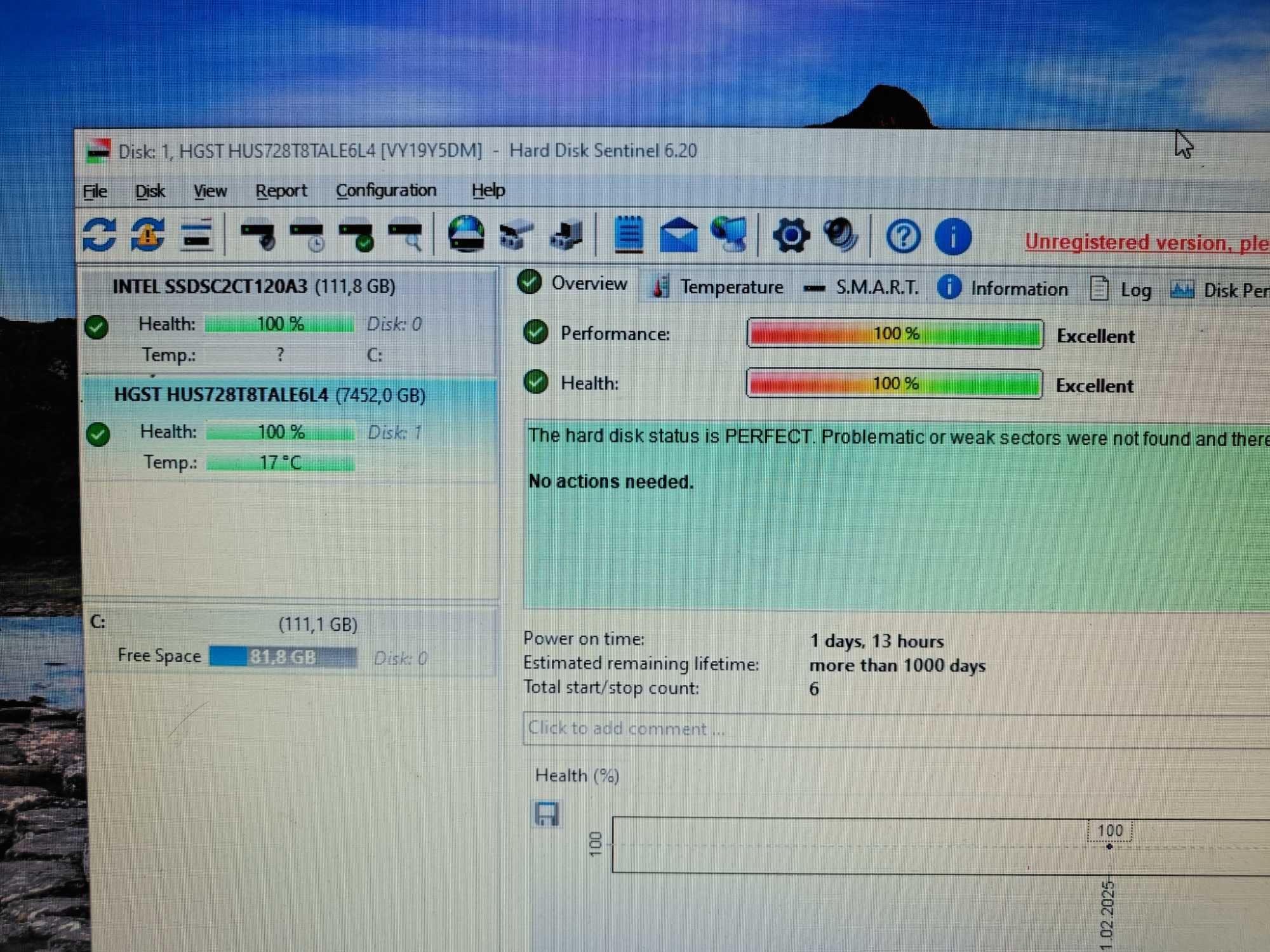The width and height of the screenshot is (1270, 952).
Task: Click the C: Free Space 81,8 GB bar
Action: (283, 657)
